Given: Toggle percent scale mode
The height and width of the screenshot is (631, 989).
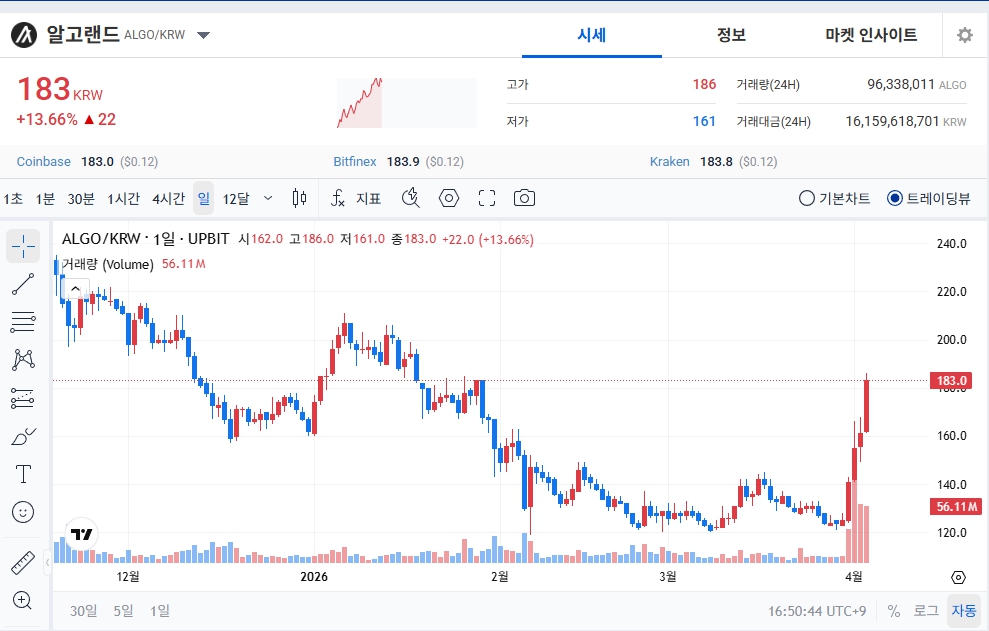Looking at the screenshot, I should click(x=893, y=610).
